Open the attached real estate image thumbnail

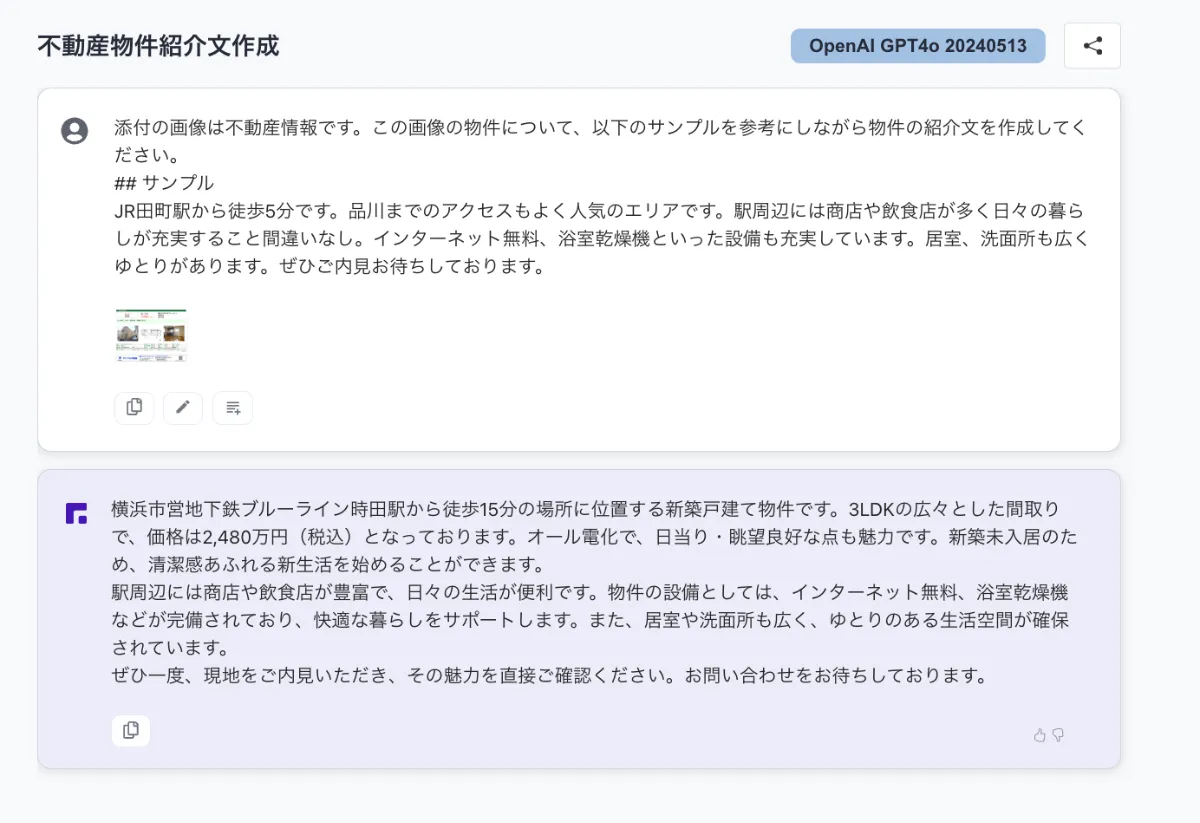pos(151,335)
